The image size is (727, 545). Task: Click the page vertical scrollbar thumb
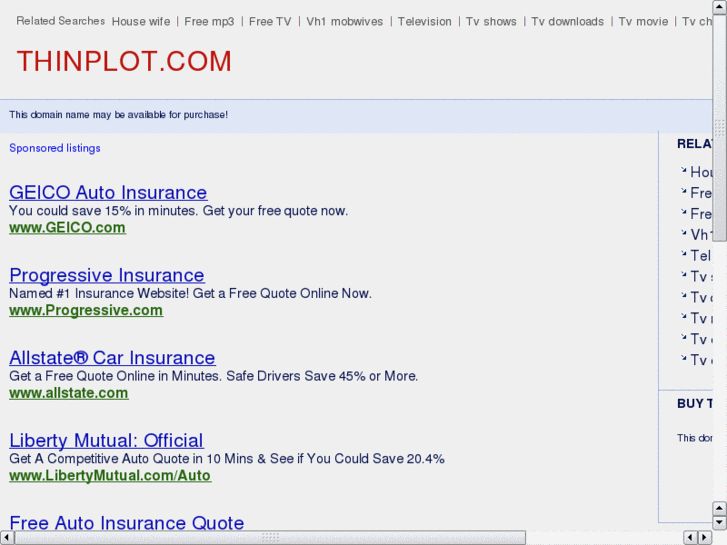pyautogui.click(x=720, y=128)
